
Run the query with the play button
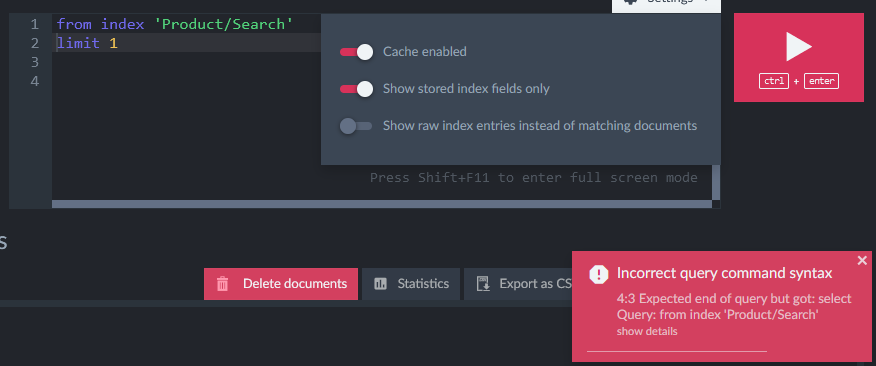(798, 58)
